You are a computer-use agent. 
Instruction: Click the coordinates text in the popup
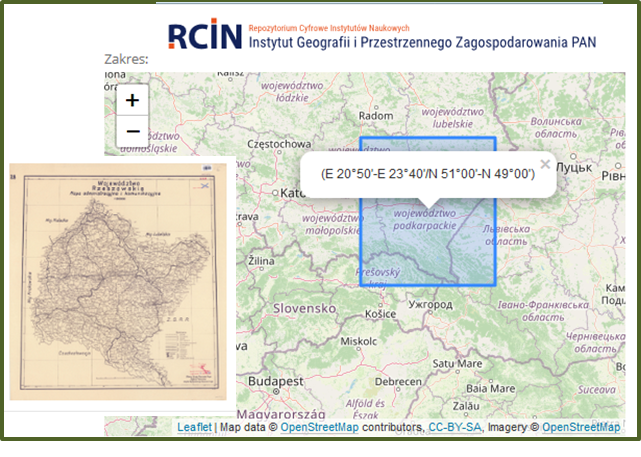pyautogui.click(x=428, y=174)
